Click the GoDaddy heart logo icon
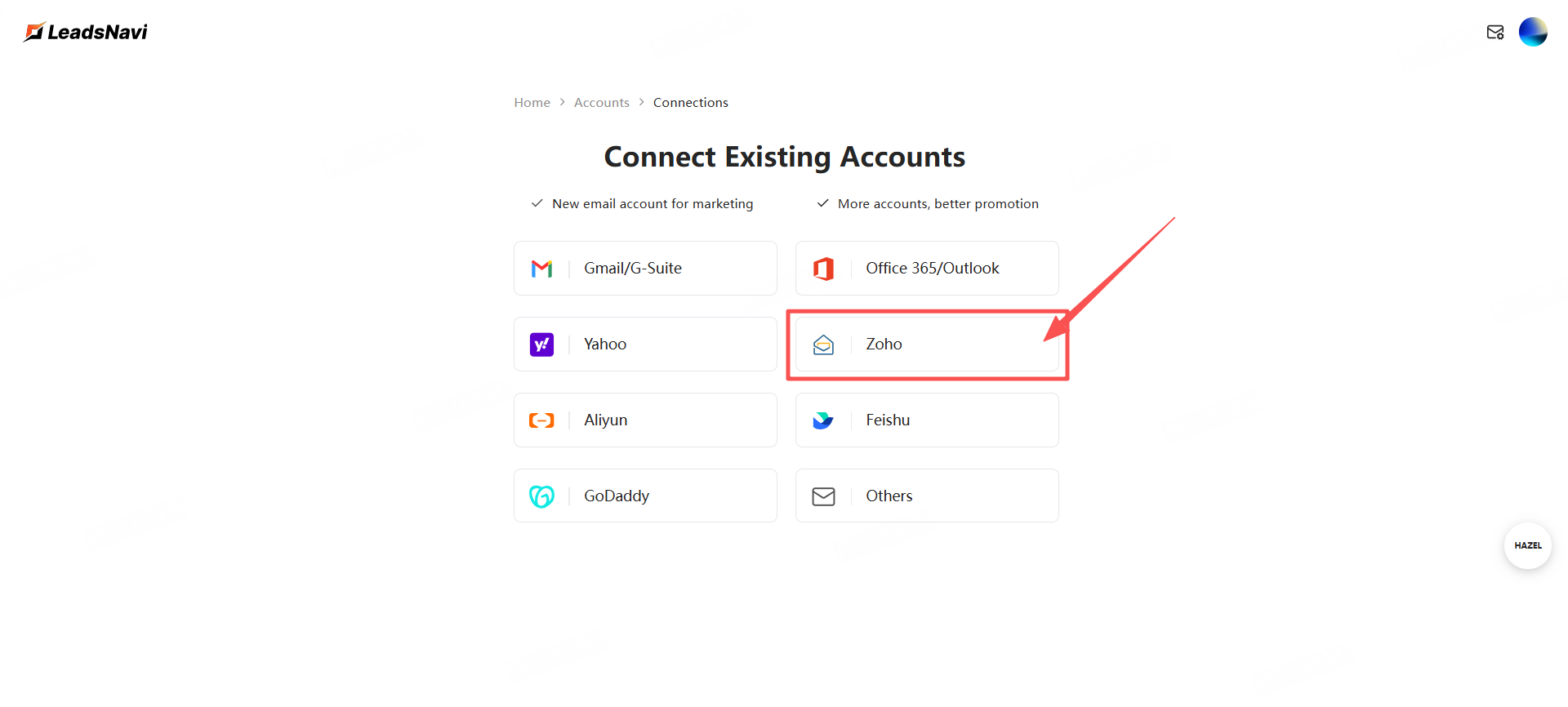Viewport: 1568px width, 707px height. tap(541, 496)
